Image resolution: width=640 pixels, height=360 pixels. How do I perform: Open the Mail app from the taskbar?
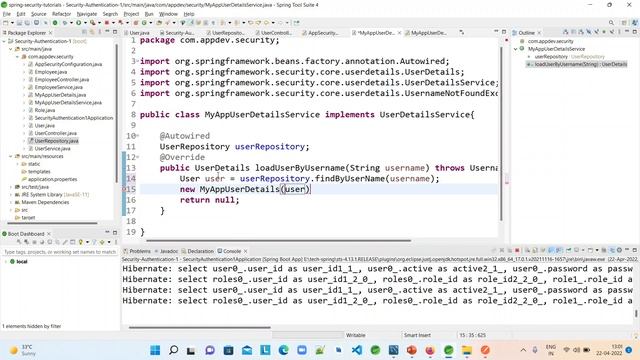[247, 350]
